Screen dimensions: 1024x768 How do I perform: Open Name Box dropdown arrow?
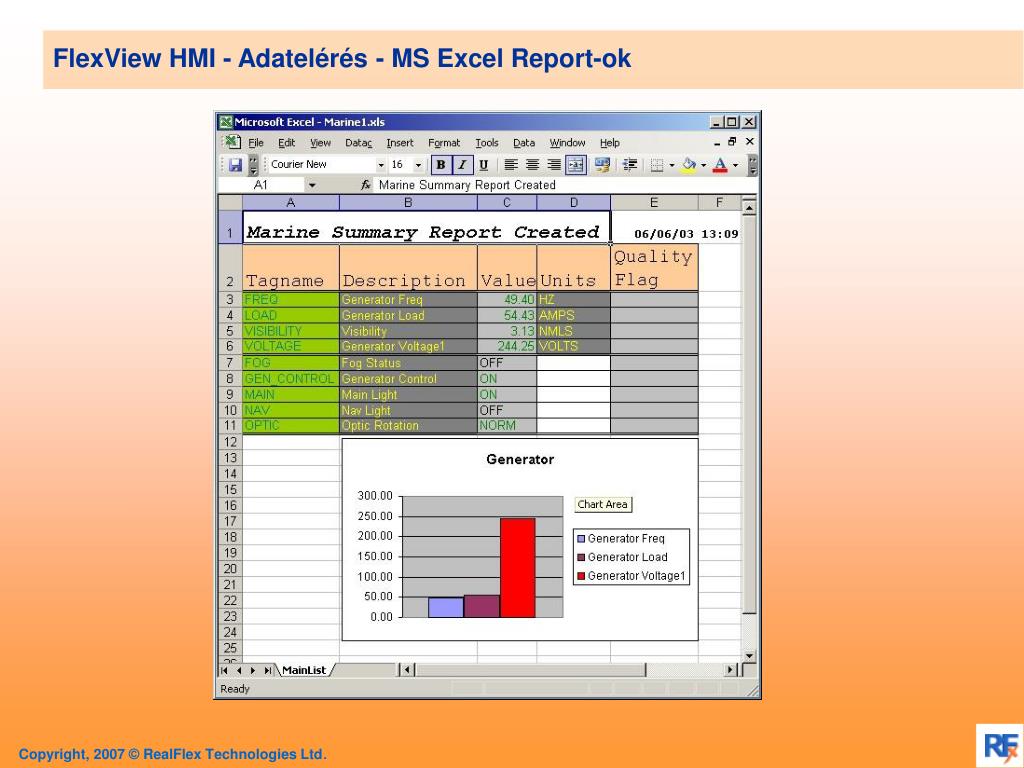312,185
